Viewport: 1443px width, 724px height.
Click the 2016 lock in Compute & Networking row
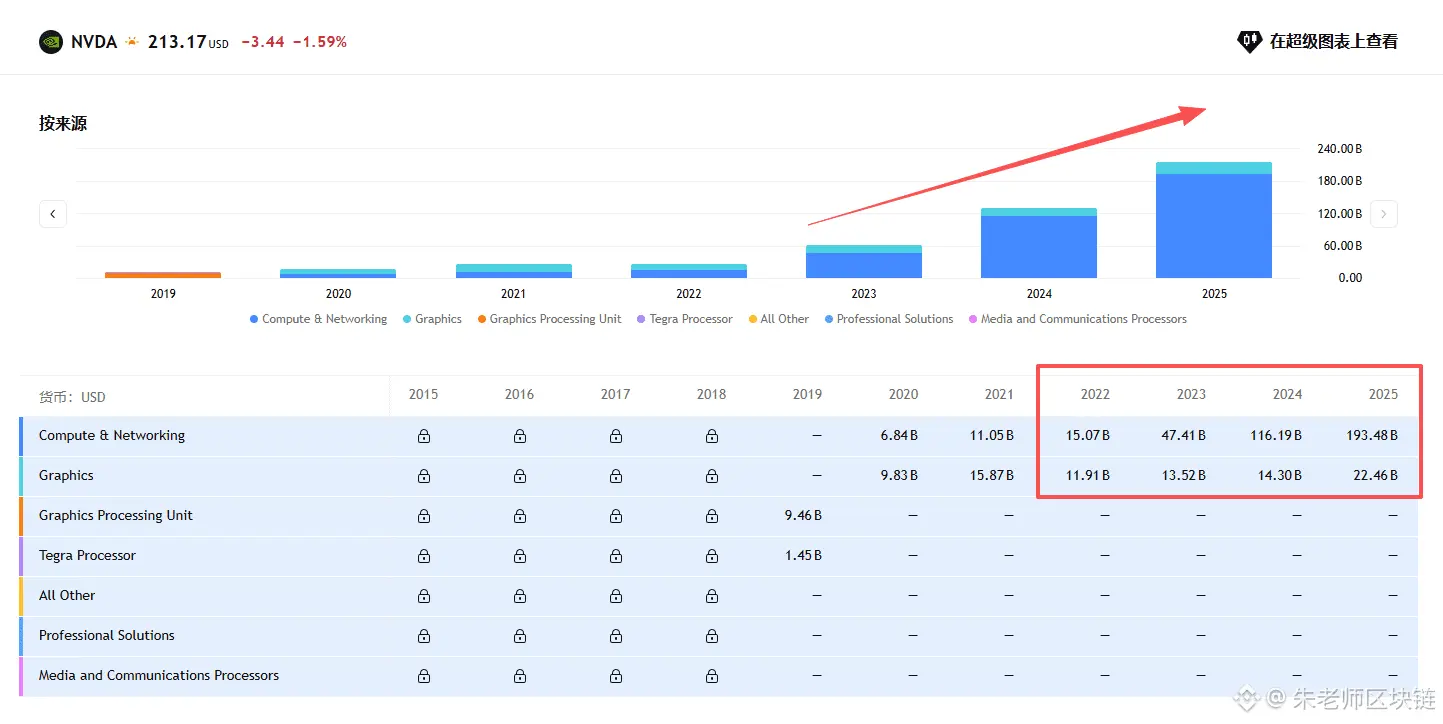click(520, 436)
